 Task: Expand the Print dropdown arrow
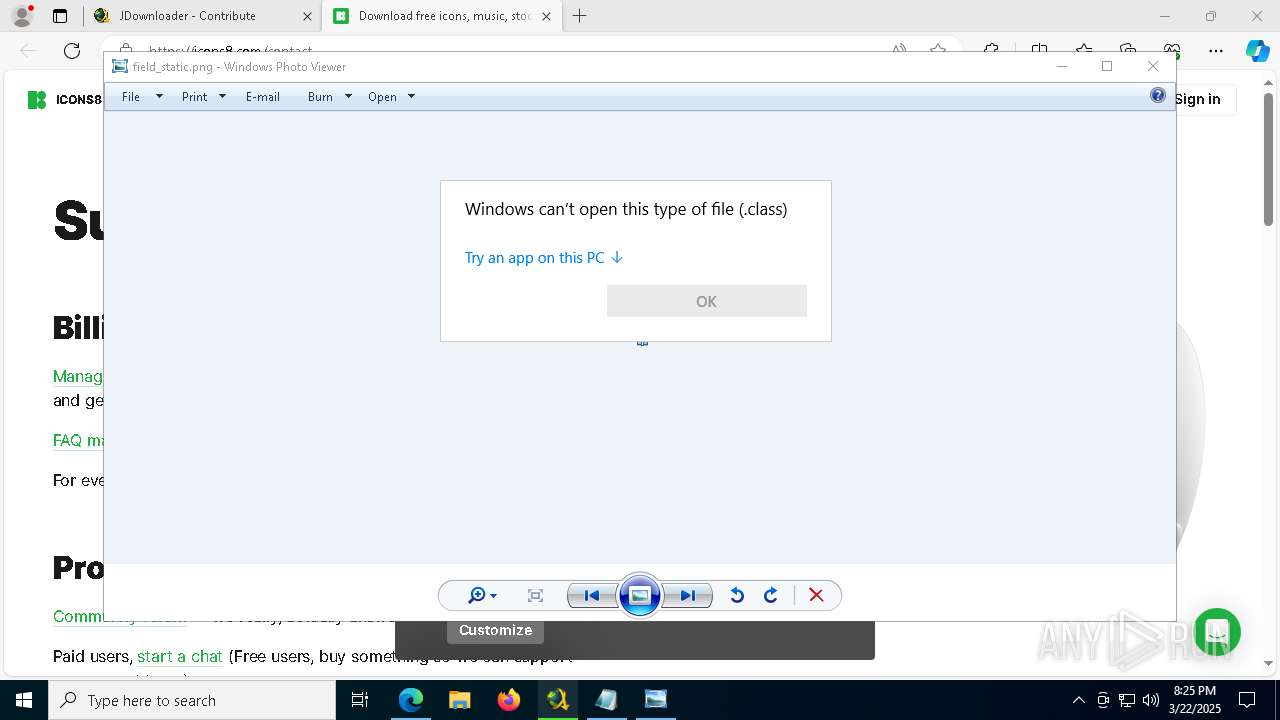click(x=222, y=97)
